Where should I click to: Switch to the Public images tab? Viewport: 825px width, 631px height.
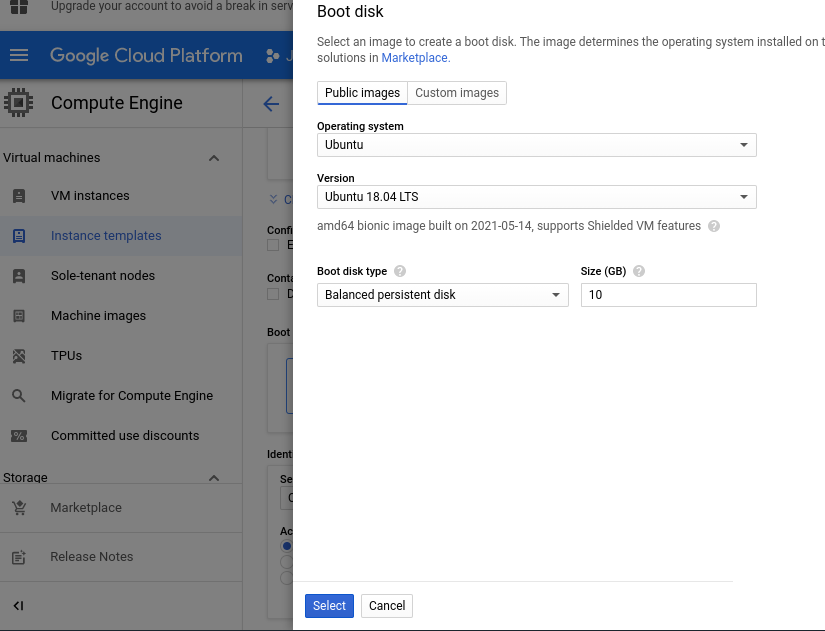362,93
